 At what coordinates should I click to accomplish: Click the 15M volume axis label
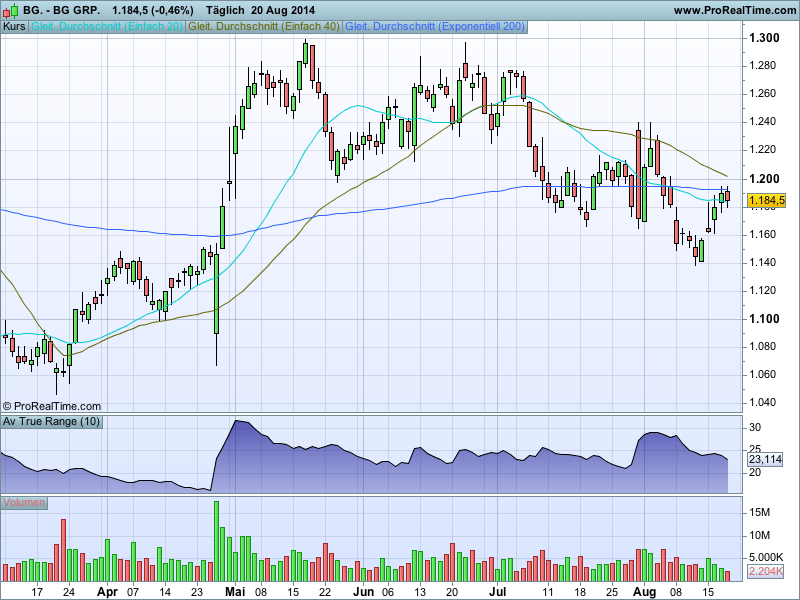click(760, 513)
